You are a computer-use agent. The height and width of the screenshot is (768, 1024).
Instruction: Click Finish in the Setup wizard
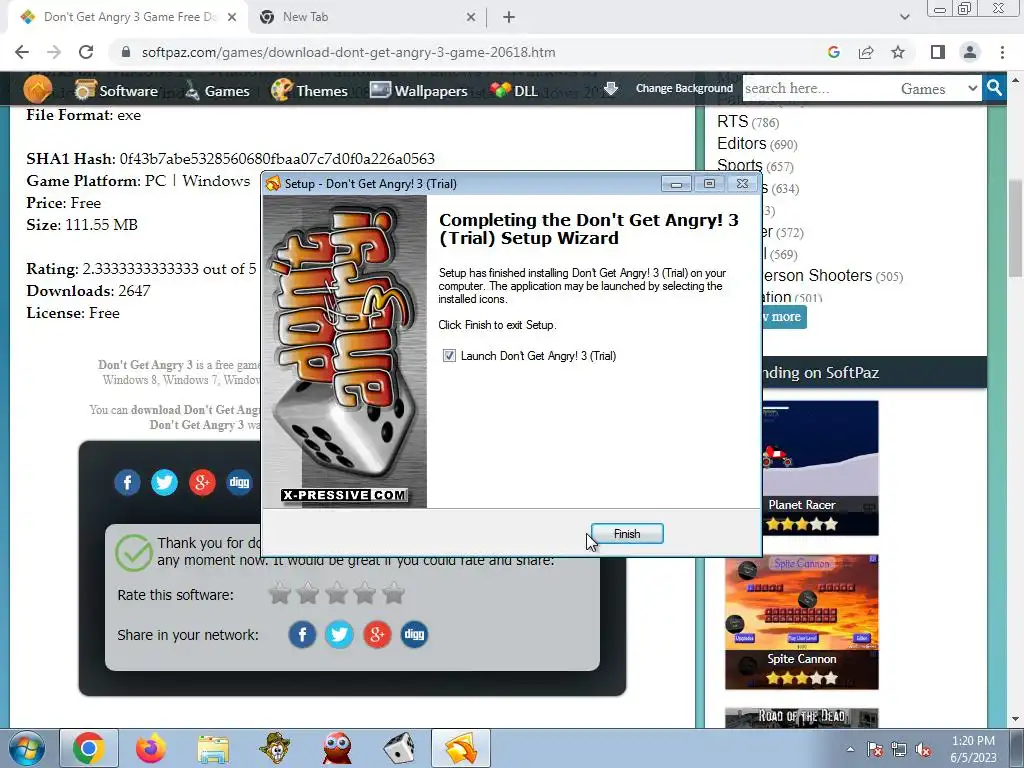627,534
